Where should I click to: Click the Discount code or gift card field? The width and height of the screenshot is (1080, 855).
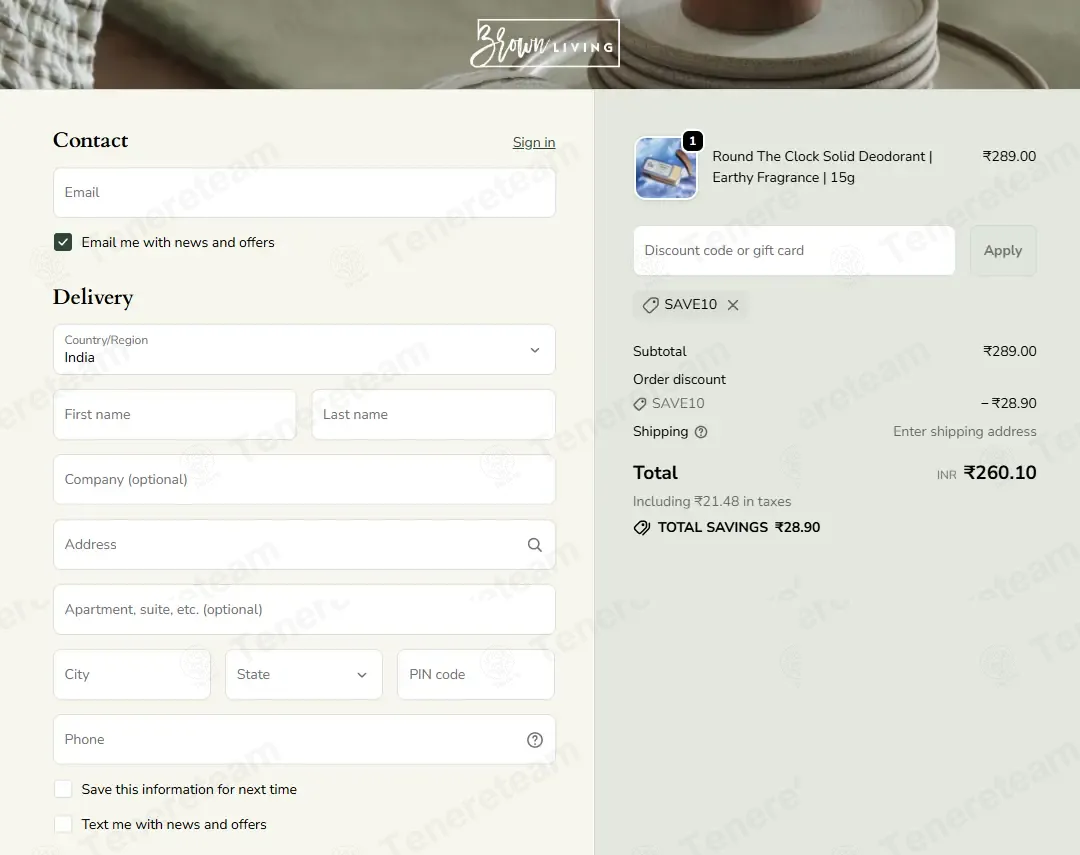click(794, 251)
